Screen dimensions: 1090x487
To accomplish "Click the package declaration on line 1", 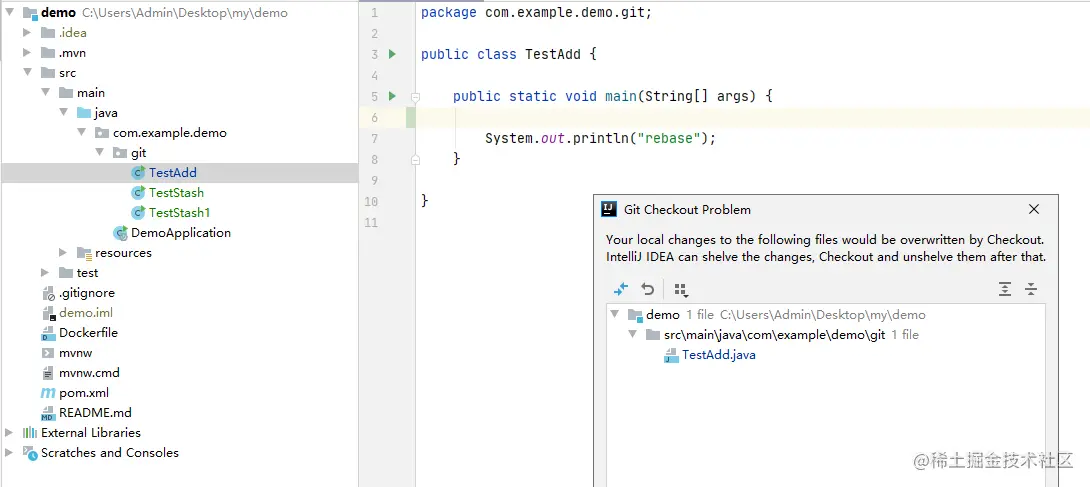I will 537,13.
